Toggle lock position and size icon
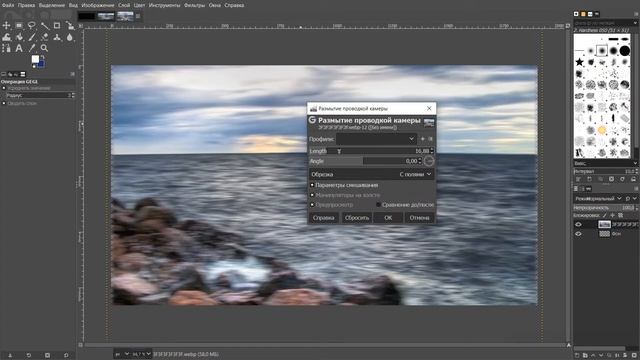The image size is (640, 360). click(613, 215)
